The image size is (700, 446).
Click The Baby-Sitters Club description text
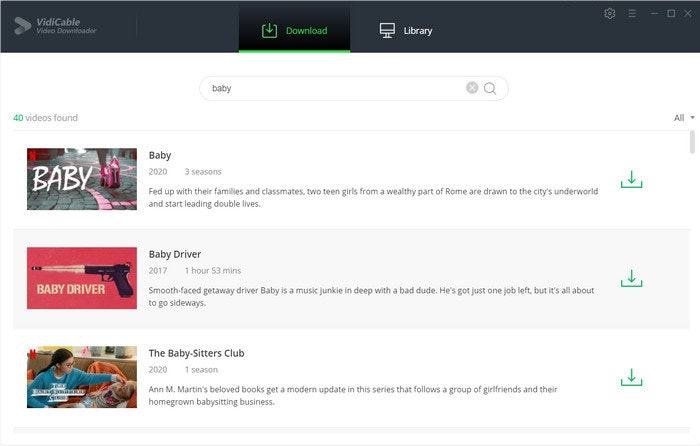coord(353,396)
